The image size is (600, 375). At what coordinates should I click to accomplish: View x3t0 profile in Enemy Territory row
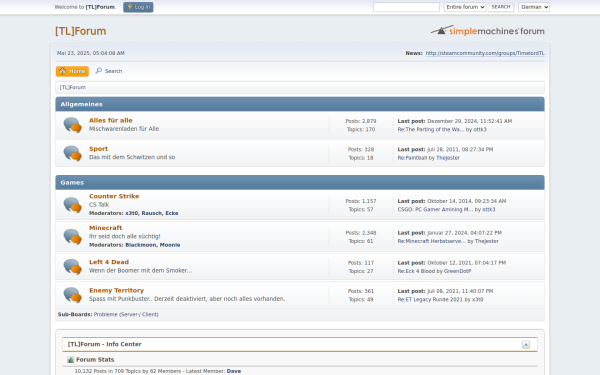(478, 299)
